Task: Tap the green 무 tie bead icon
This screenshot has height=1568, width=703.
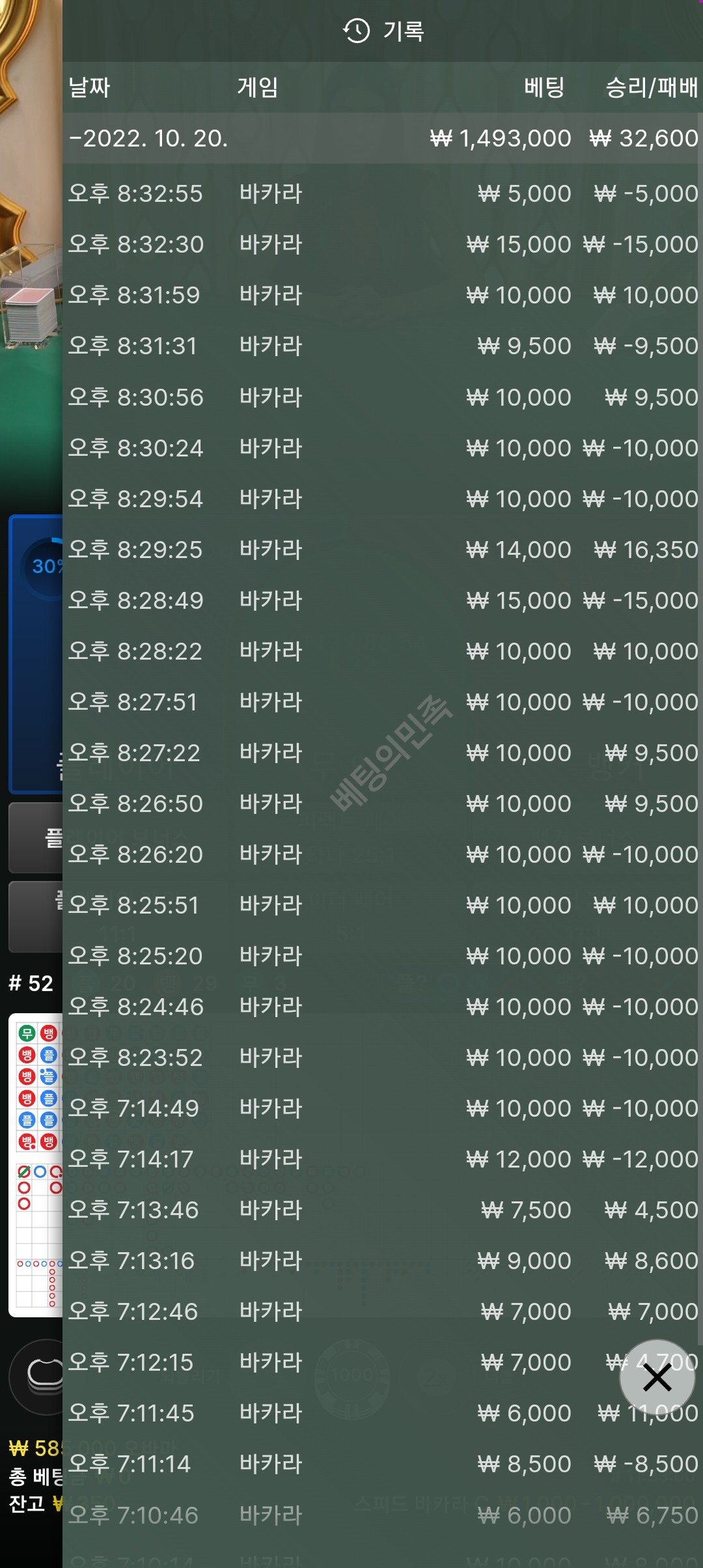Action: point(27,1033)
